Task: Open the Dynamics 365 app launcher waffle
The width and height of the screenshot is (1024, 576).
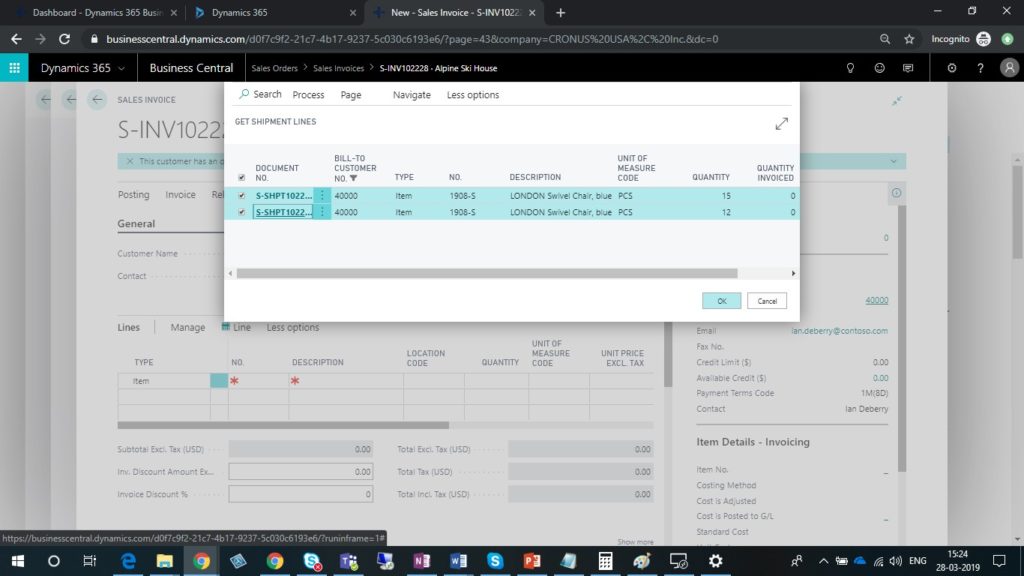Action: 14,68
